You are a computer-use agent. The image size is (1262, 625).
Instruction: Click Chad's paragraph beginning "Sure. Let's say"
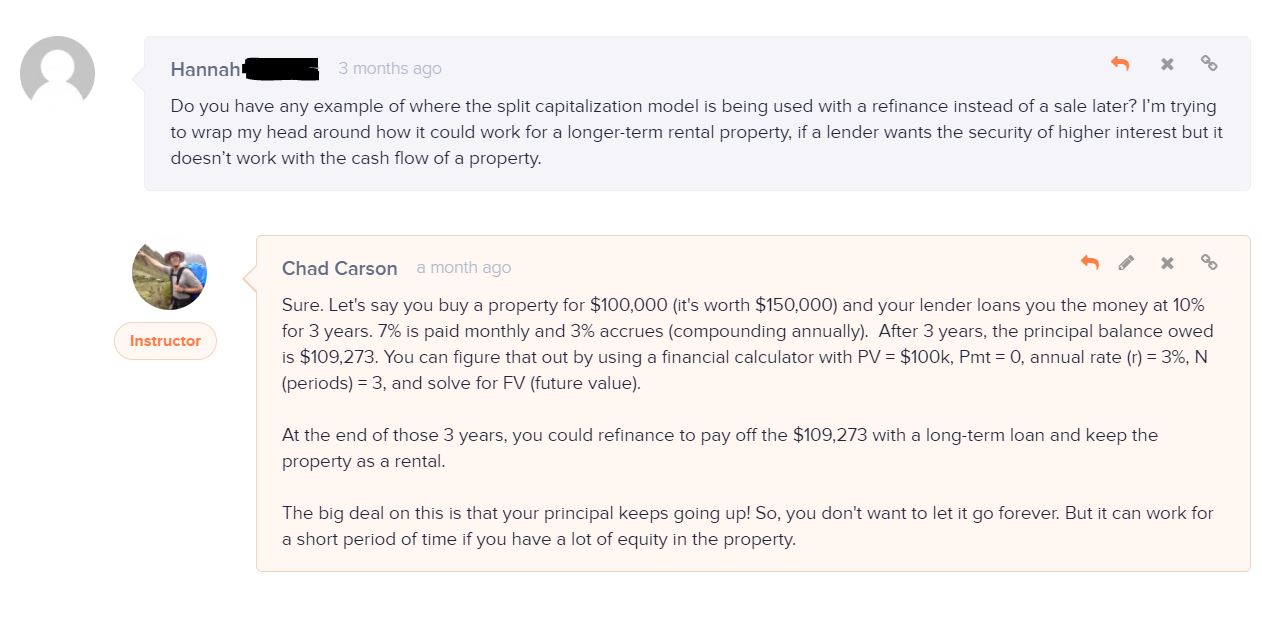point(748,344)
